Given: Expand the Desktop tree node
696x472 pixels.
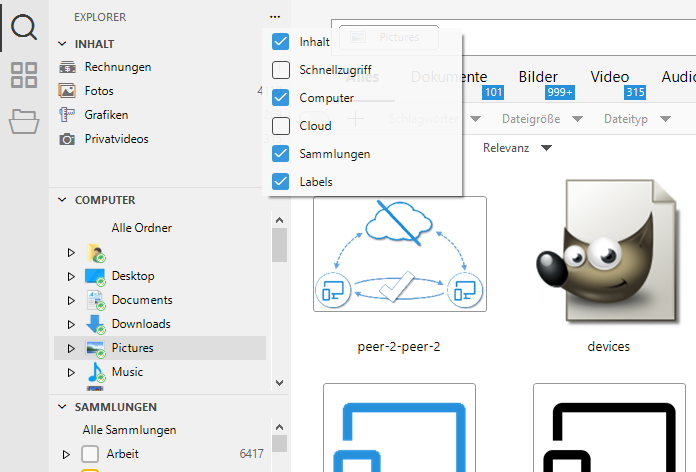Looking at the screenshot, I should pyautogui.click(x=71, y=276).
